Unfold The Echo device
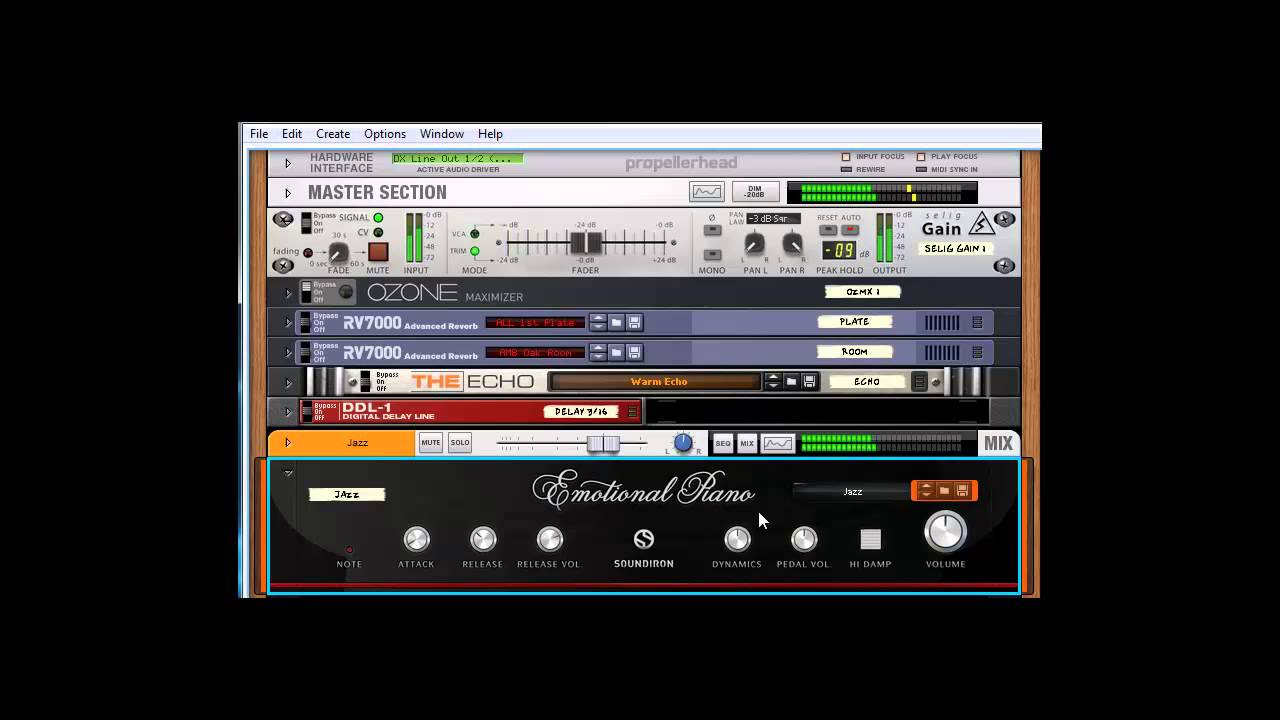 288,382
